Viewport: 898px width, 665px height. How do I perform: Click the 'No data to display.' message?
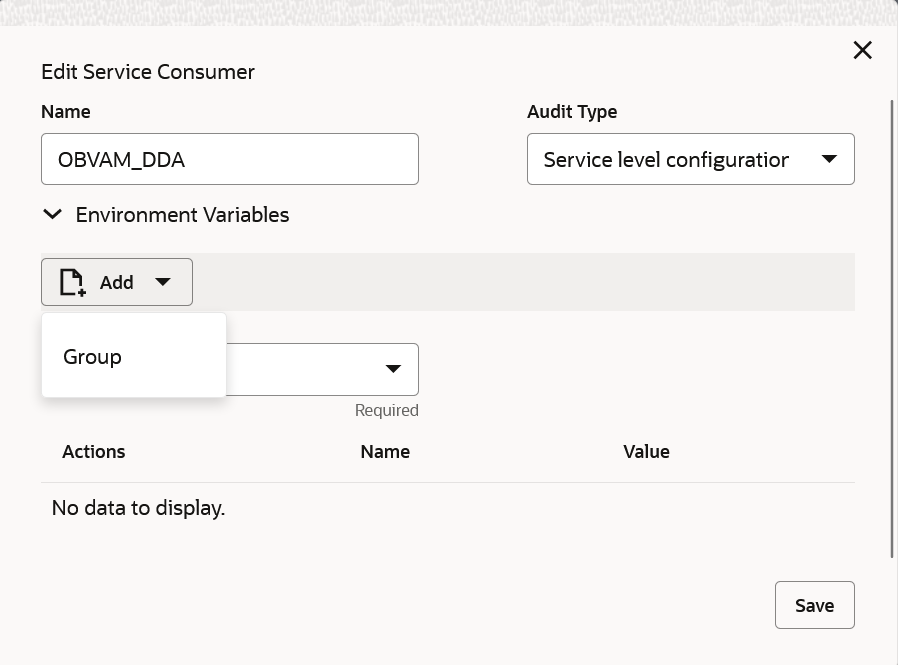click(x=138, y=508)
